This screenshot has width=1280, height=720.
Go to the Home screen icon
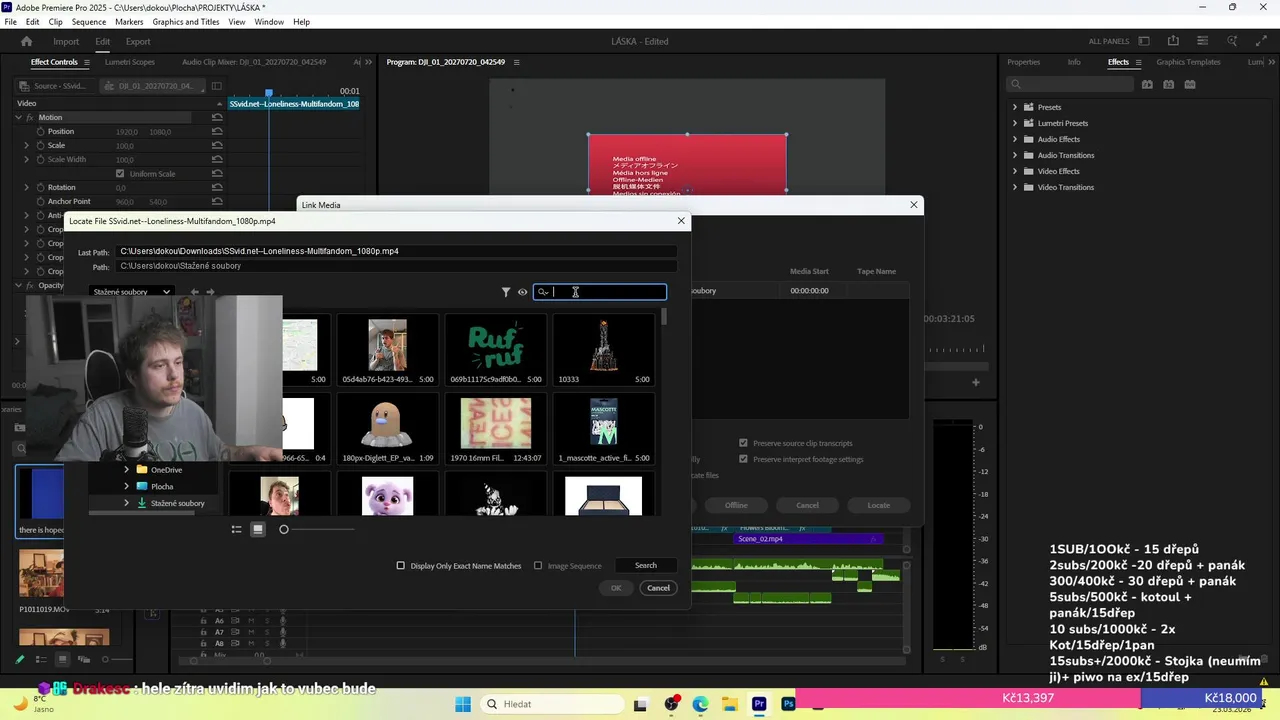27,41
